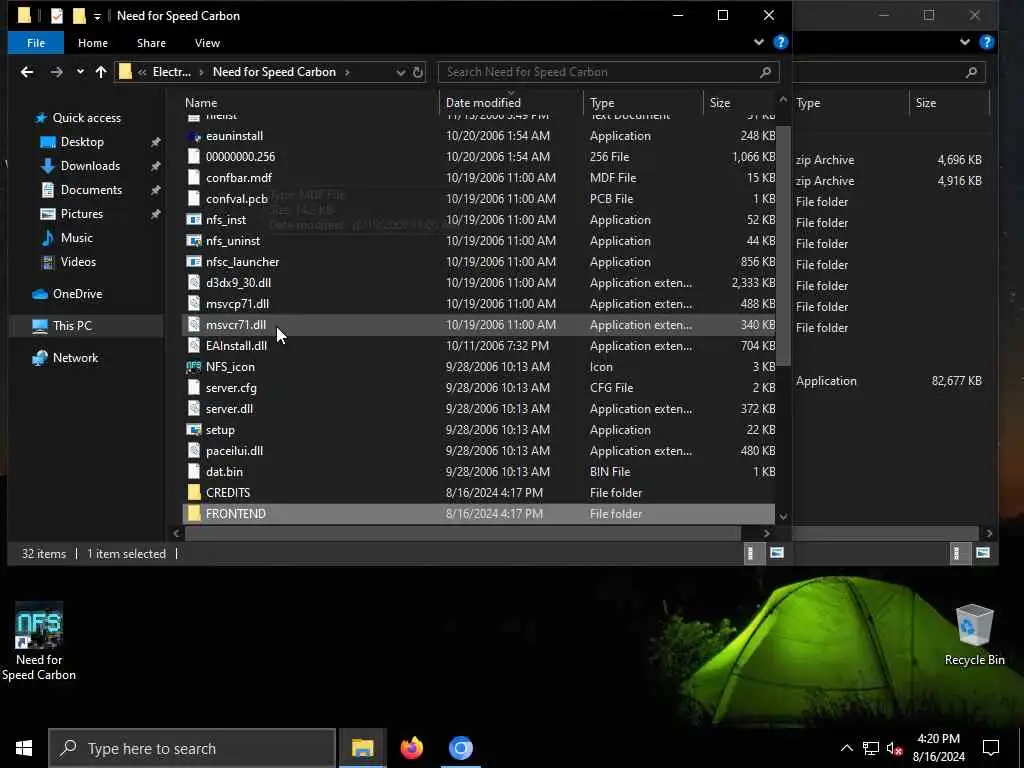Open the Home ribbon tab

(x=93, y=42)
